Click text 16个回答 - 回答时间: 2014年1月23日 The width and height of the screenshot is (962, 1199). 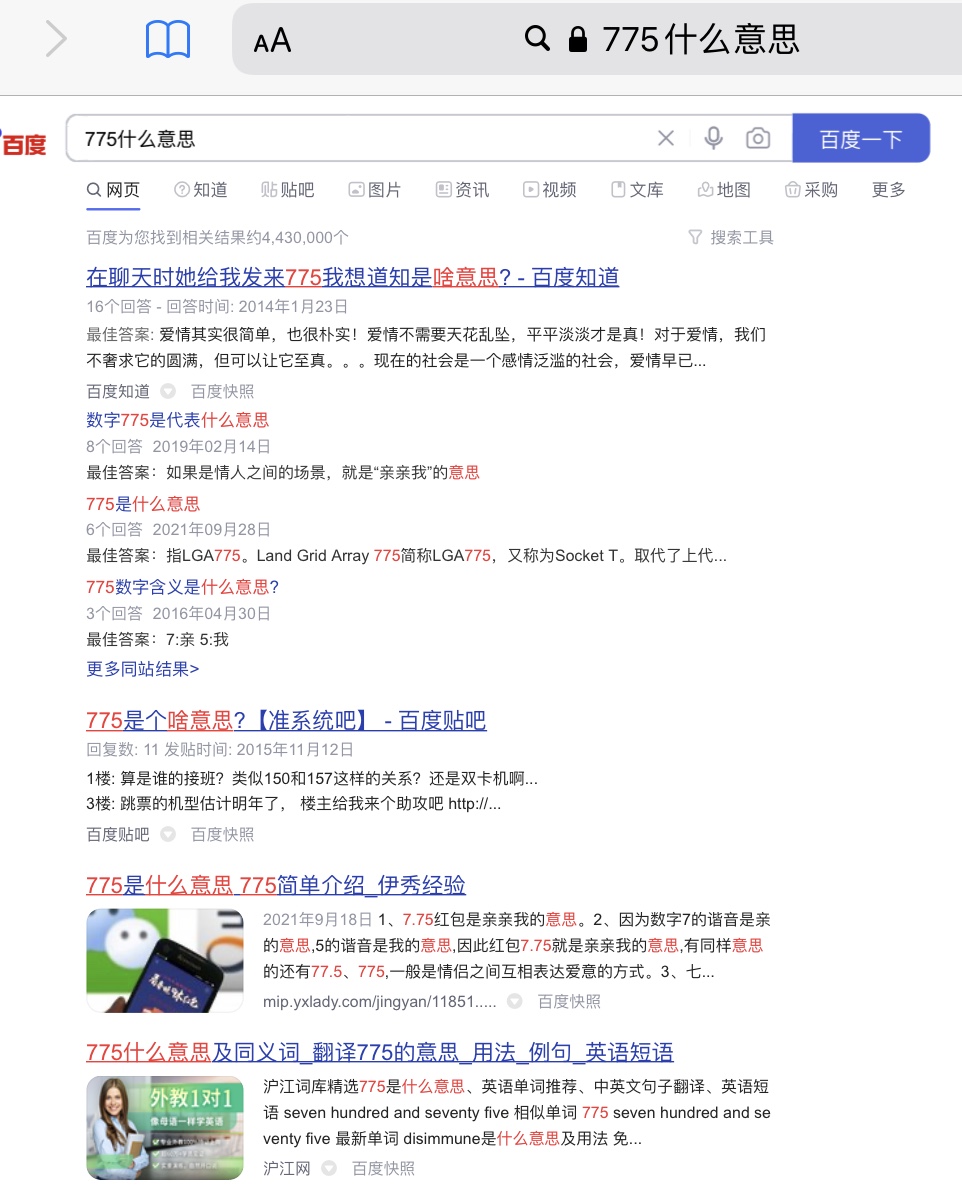point(217,307)
